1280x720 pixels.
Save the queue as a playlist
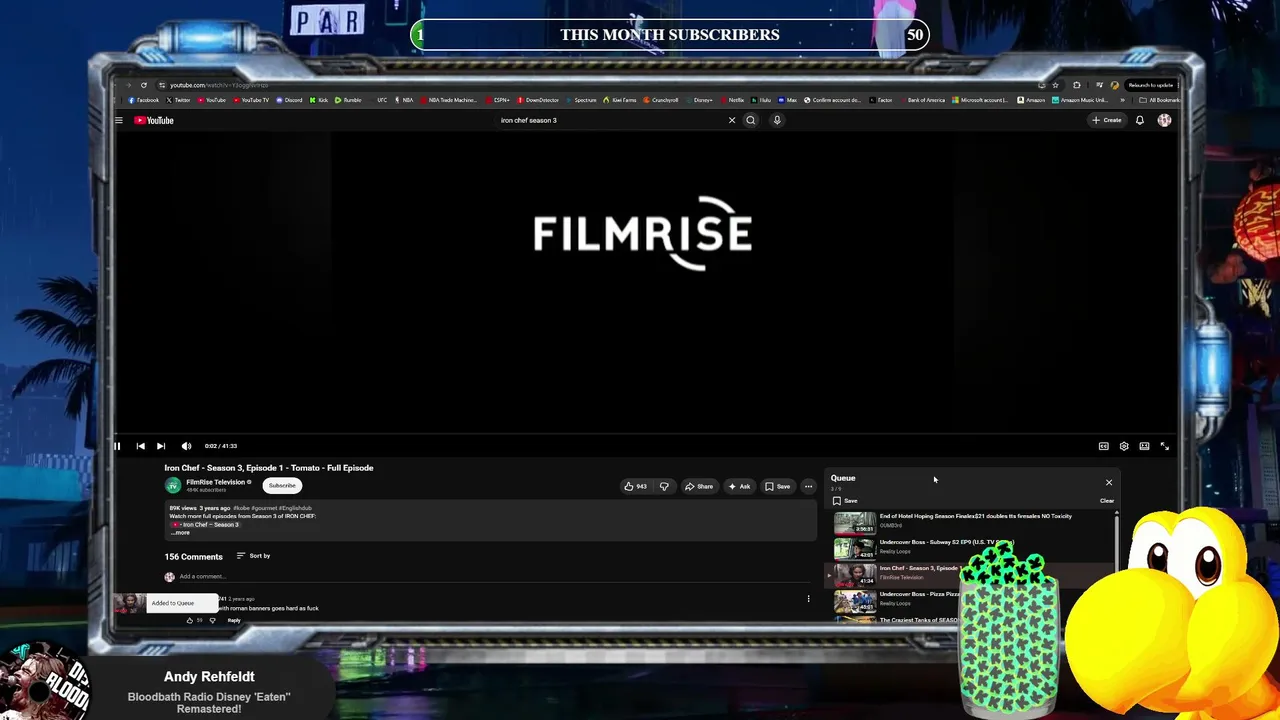pyautogui.click(x=845, y=501)
